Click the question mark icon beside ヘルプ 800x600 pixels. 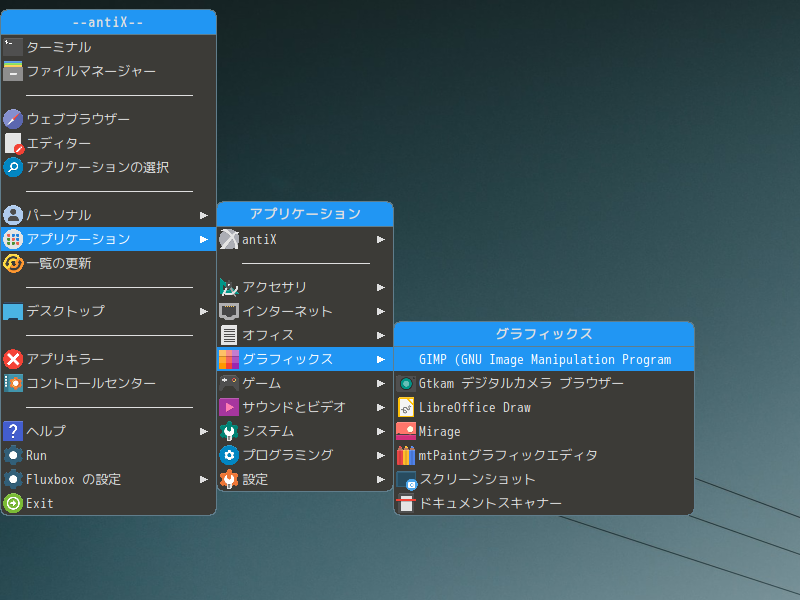click(13, 431)
